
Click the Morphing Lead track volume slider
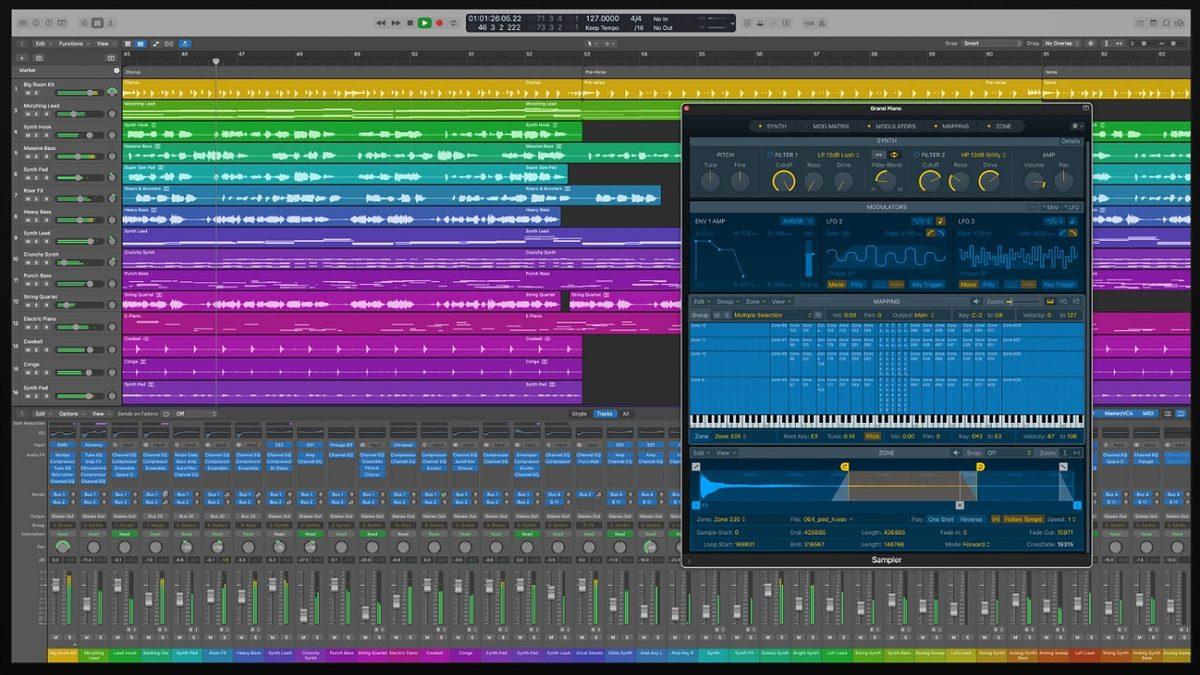[x=74, y=114]
